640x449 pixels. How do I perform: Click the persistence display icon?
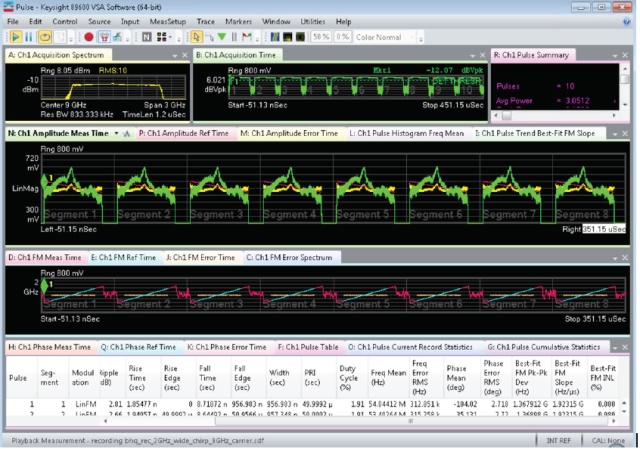[x=288, y=37]
